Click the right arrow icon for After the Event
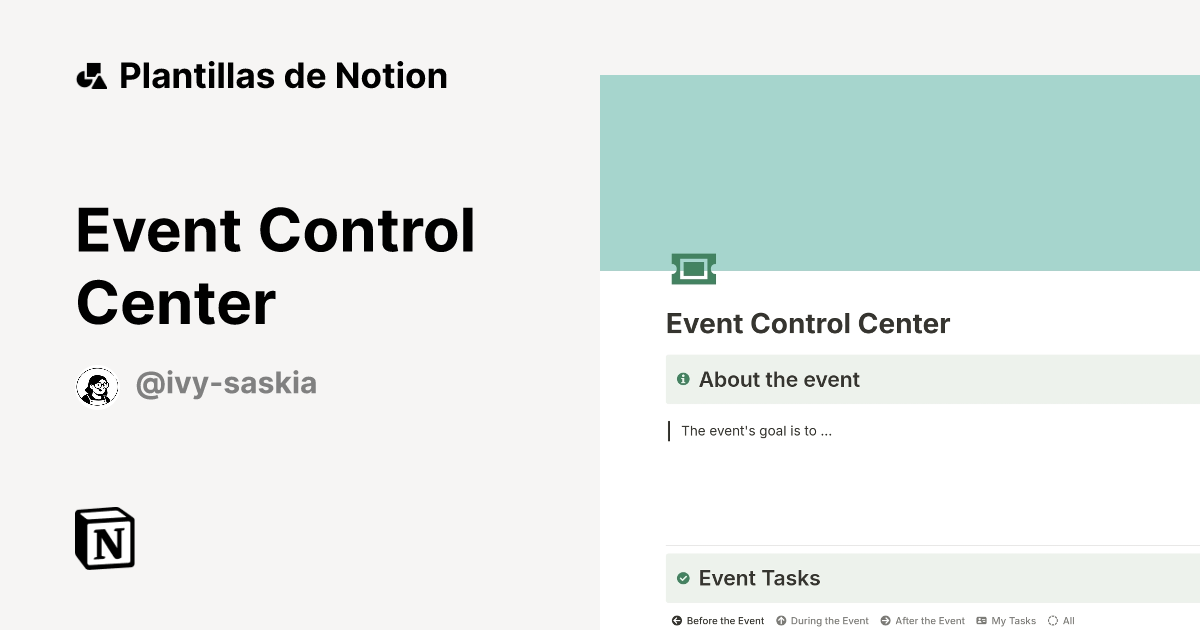 point(885,621)
